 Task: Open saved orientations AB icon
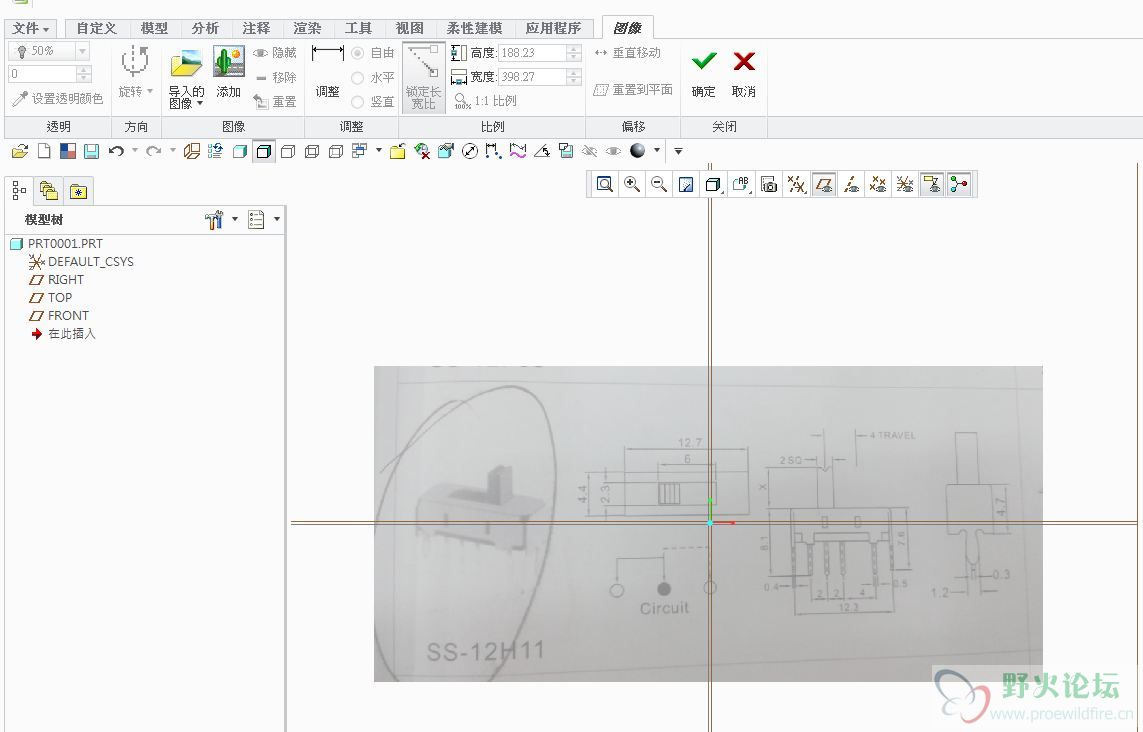741,184
